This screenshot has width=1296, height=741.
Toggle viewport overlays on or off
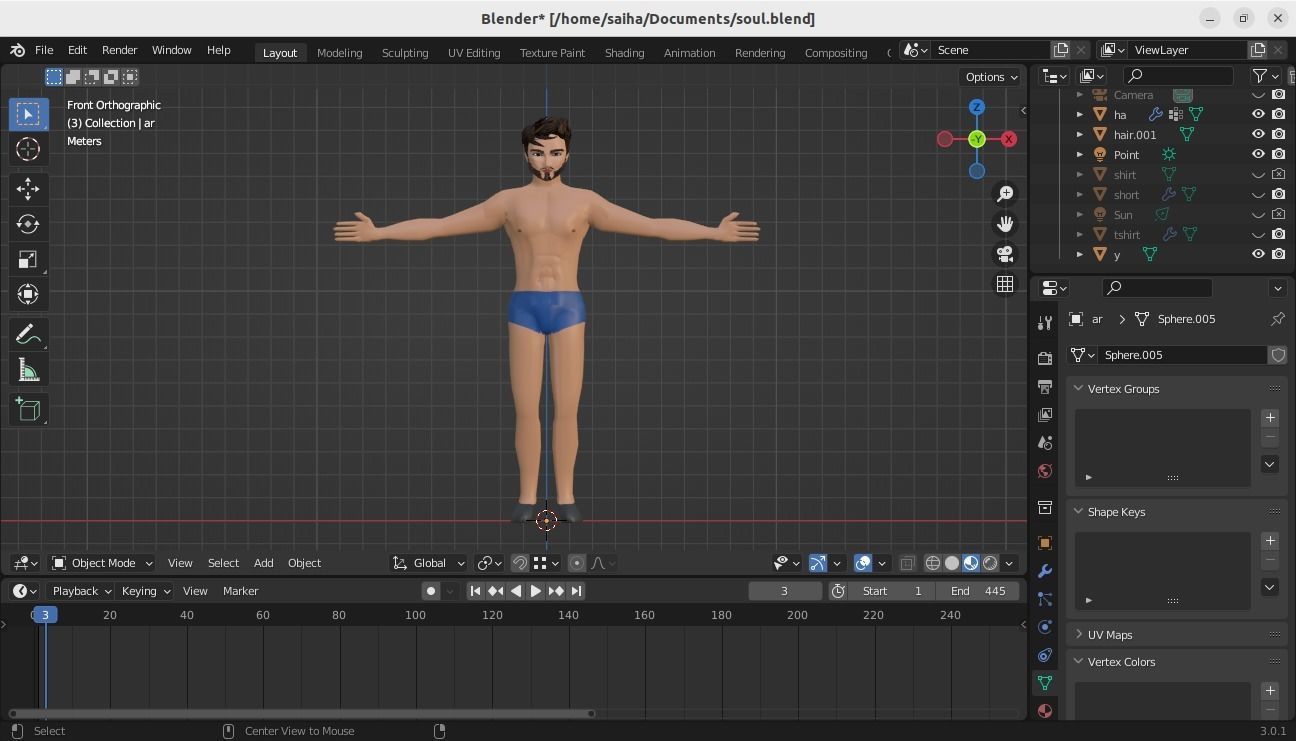[x=863, y=563]
